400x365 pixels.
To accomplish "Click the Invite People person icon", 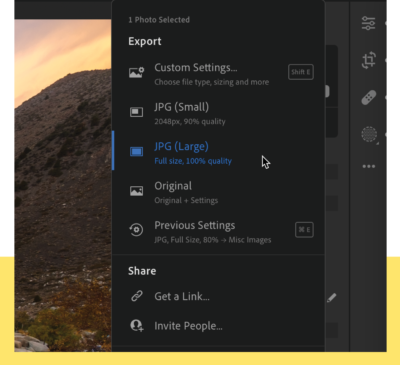I will click(137, 325).
